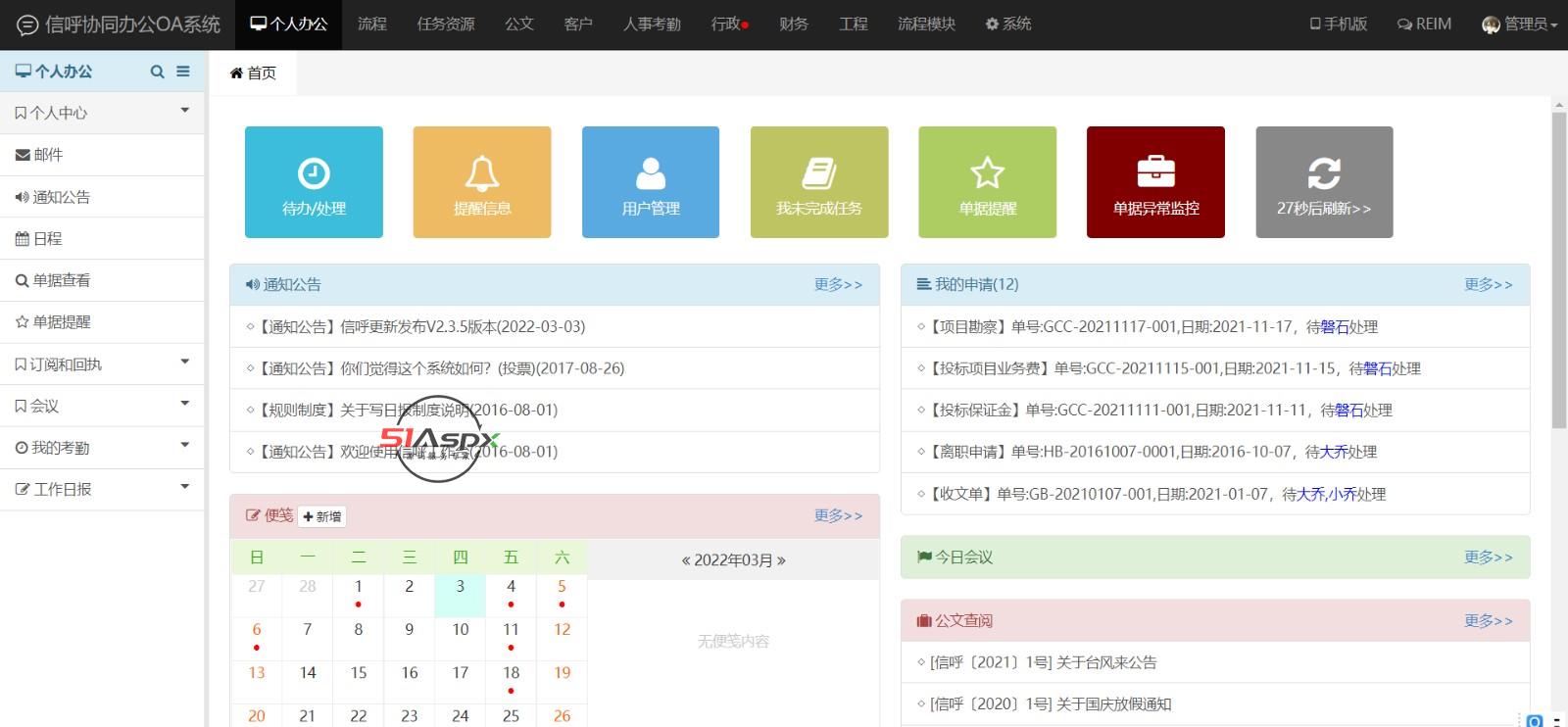Expand 我的考勤 sidebar group
Viewport: 1568px width, 727px height.
pyautogui.click(x=102, y=447)
